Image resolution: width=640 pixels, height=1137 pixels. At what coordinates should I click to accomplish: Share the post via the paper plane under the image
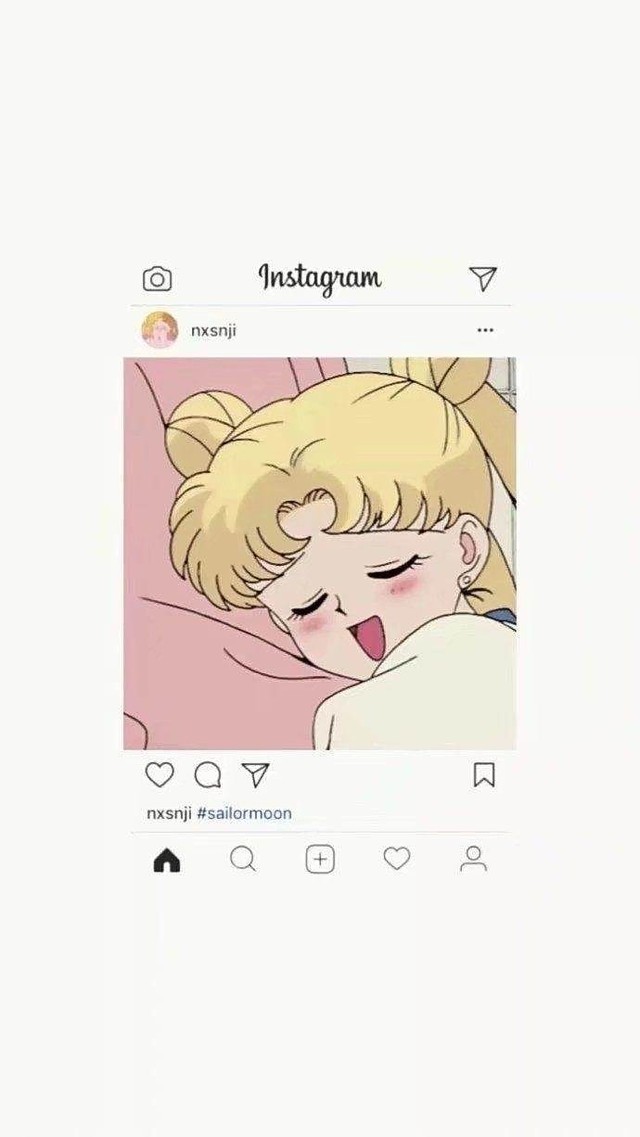coord(255,774)
